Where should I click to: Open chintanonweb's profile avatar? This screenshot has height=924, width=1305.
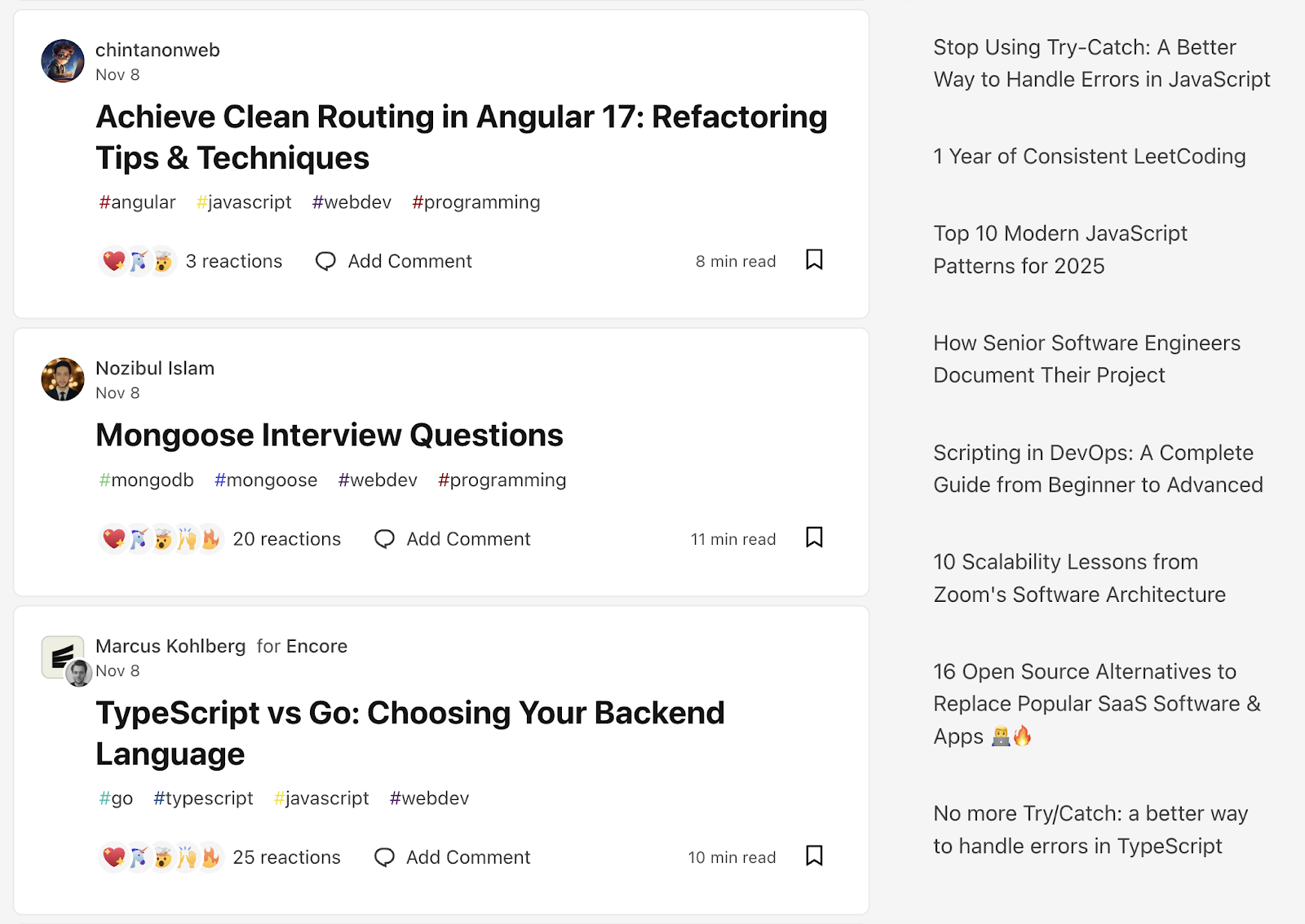62,60
